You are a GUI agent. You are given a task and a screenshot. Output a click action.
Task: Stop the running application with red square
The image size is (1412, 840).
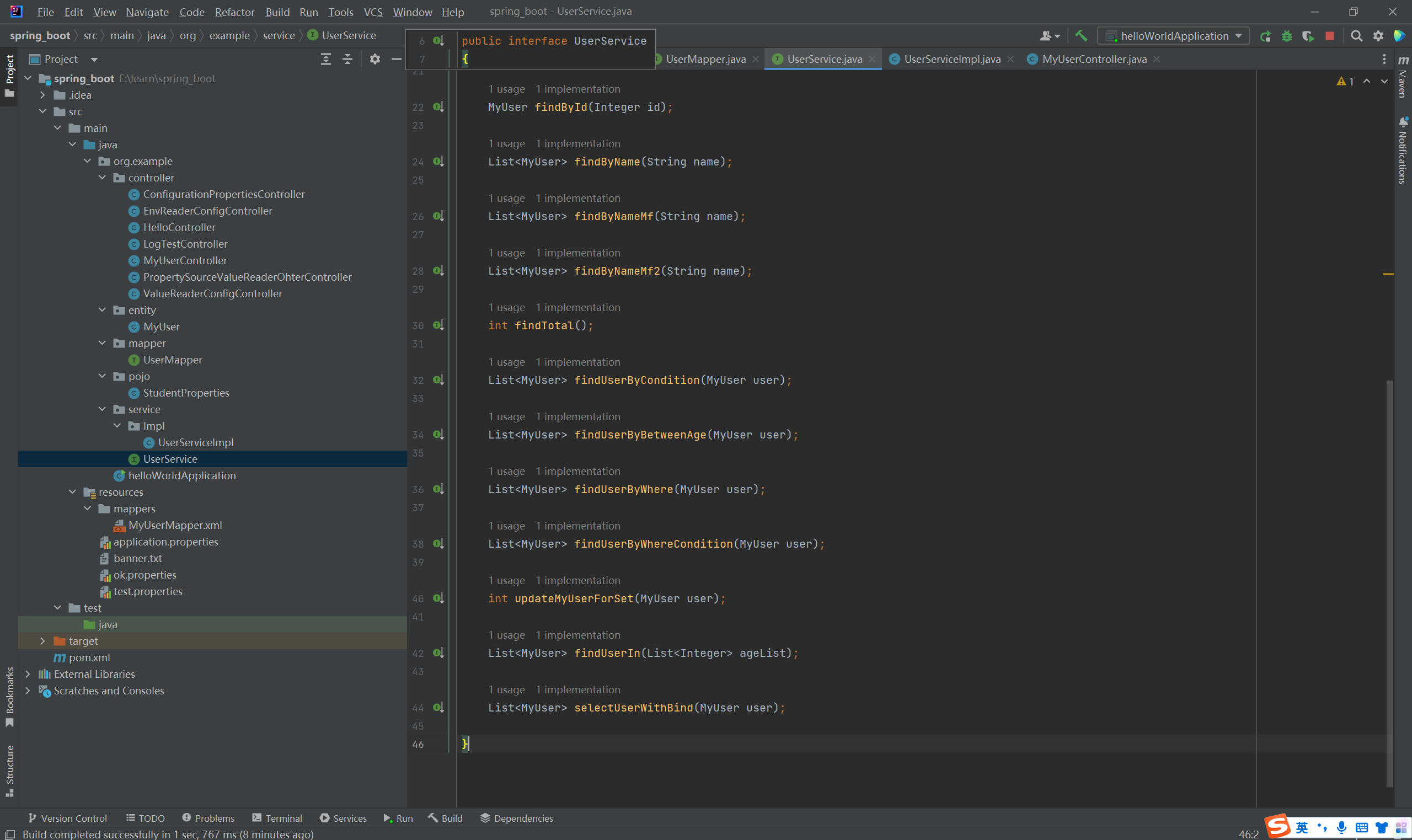click(1329, 36)
